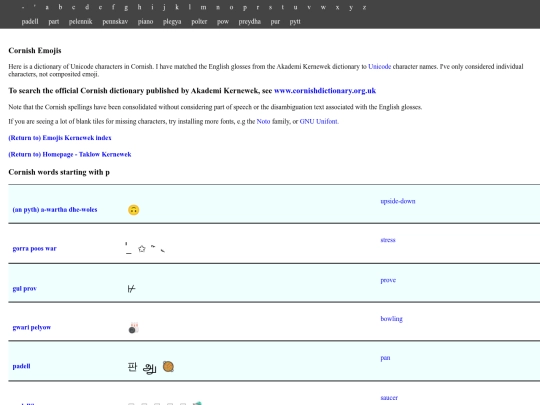Click the 'pan' gloss link
Viewport: 540px width, 405px height.
coord(385,358)
